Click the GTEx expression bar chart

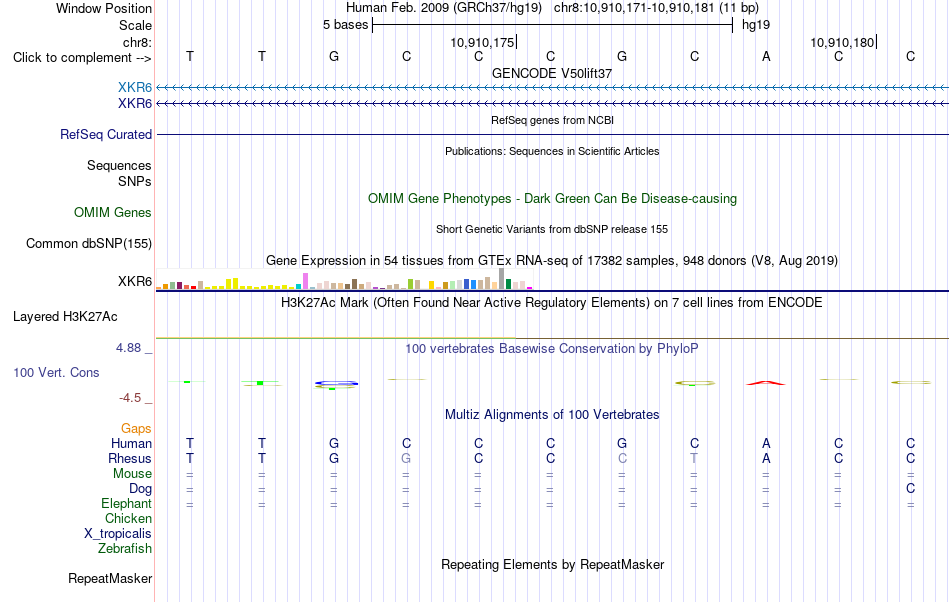pyautogui.click(x=344, y=279)
